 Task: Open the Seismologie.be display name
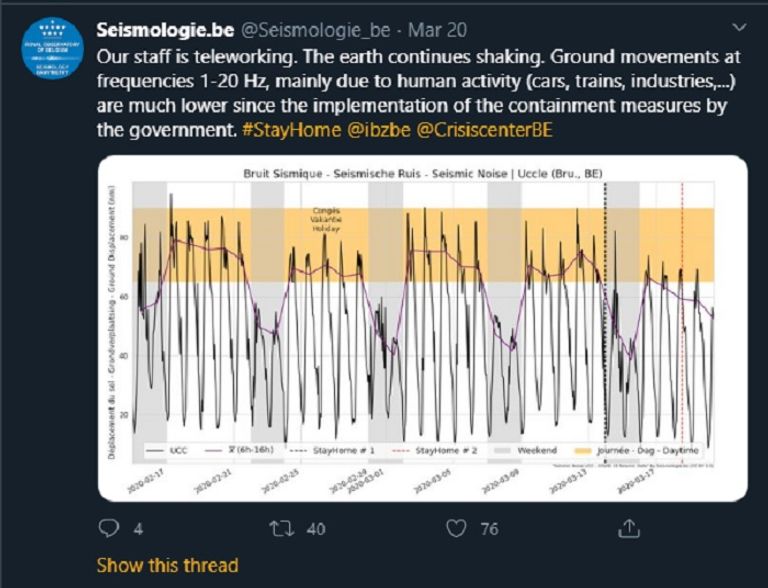(x=165, y=31)
